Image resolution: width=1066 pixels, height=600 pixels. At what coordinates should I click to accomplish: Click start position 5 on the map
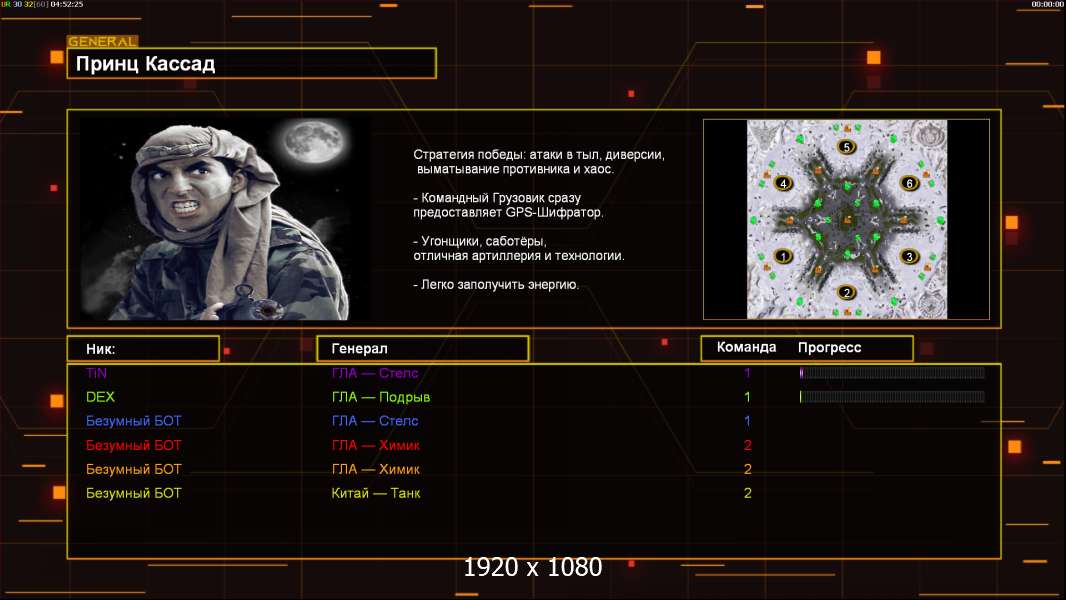(x=846, y=147)
